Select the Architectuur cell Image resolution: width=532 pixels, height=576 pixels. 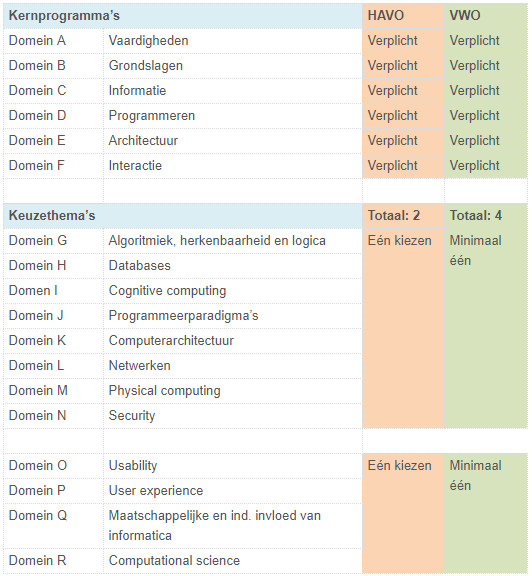click(x=233, y=141)
